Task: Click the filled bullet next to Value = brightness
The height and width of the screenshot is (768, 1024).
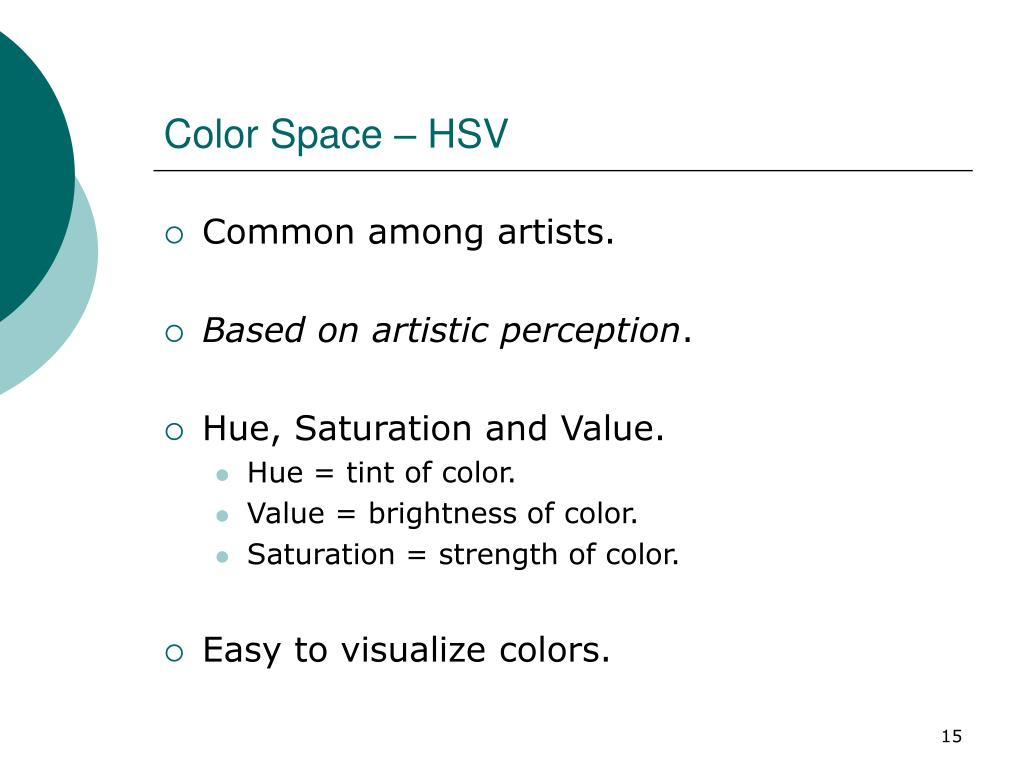Action: point(222,516)
